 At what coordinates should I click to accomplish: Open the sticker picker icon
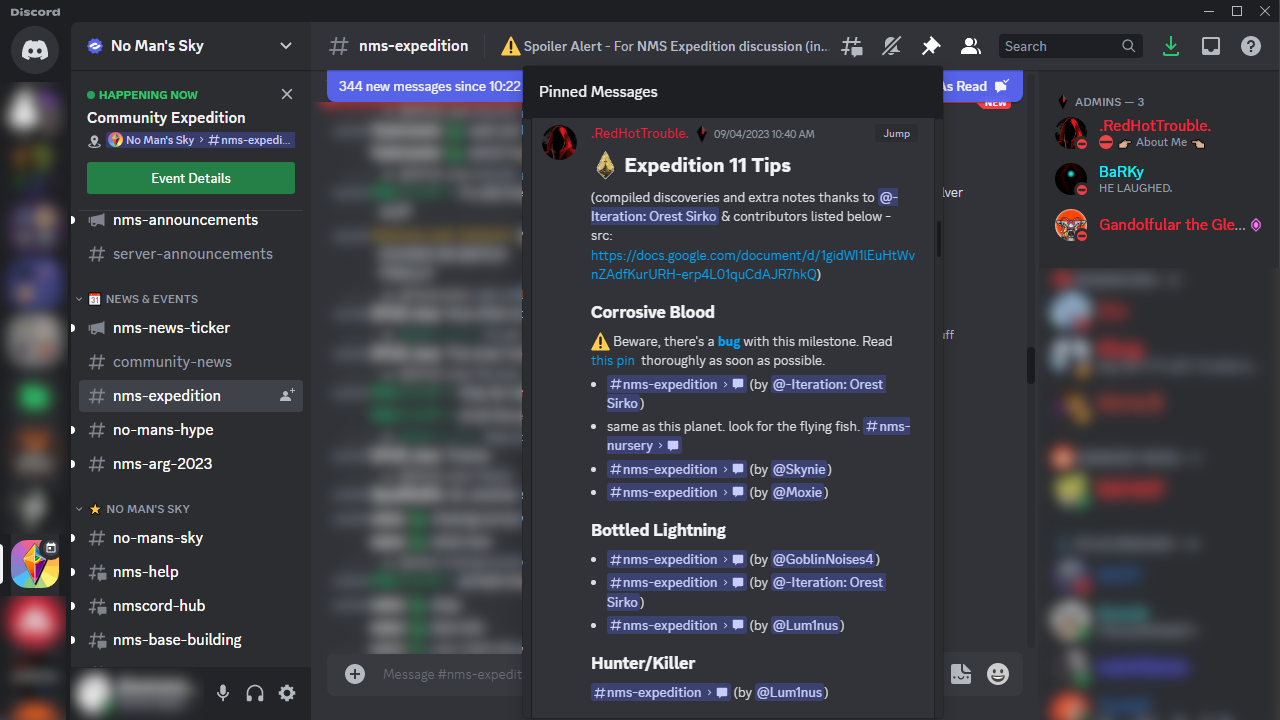tap(960, 674)
